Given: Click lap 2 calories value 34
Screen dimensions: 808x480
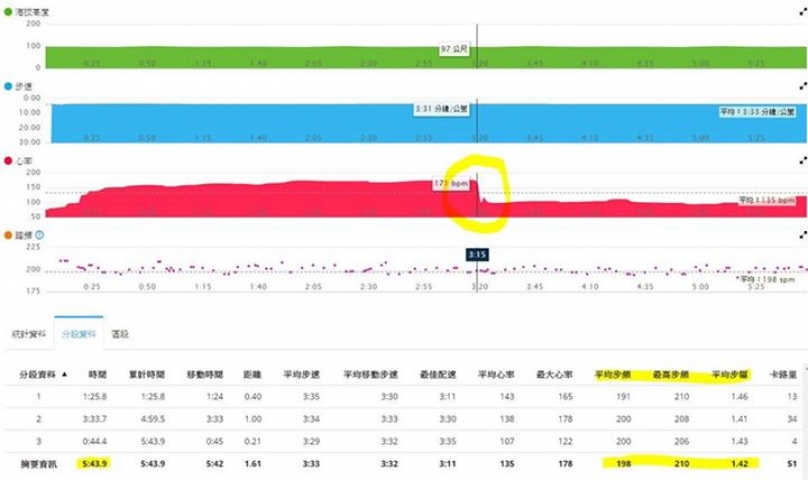Looking at the screenshot, I should tap(792, 419).
